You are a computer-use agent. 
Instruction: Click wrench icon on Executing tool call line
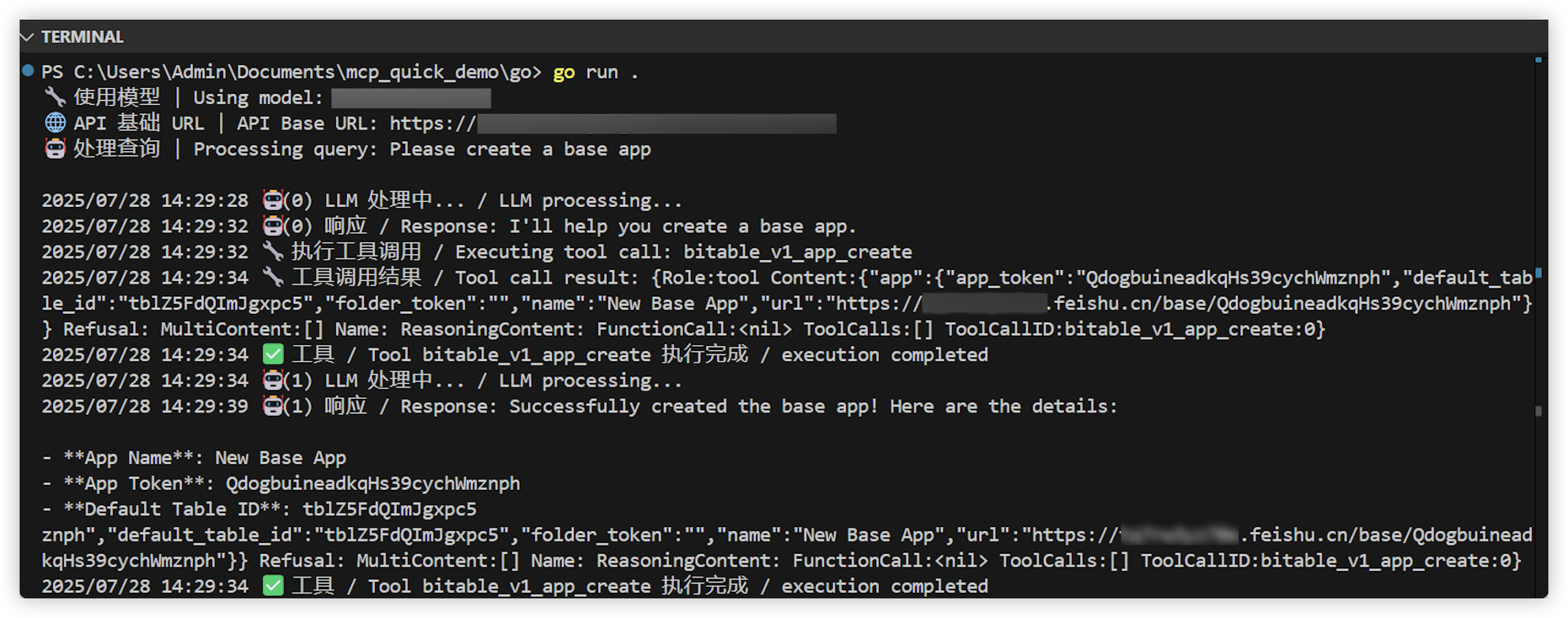click(272, 251)
